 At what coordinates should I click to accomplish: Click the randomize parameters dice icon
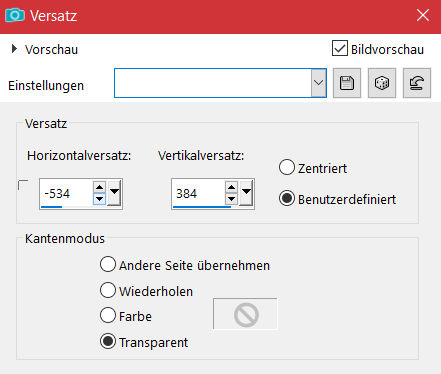click(x=382, y=83)
